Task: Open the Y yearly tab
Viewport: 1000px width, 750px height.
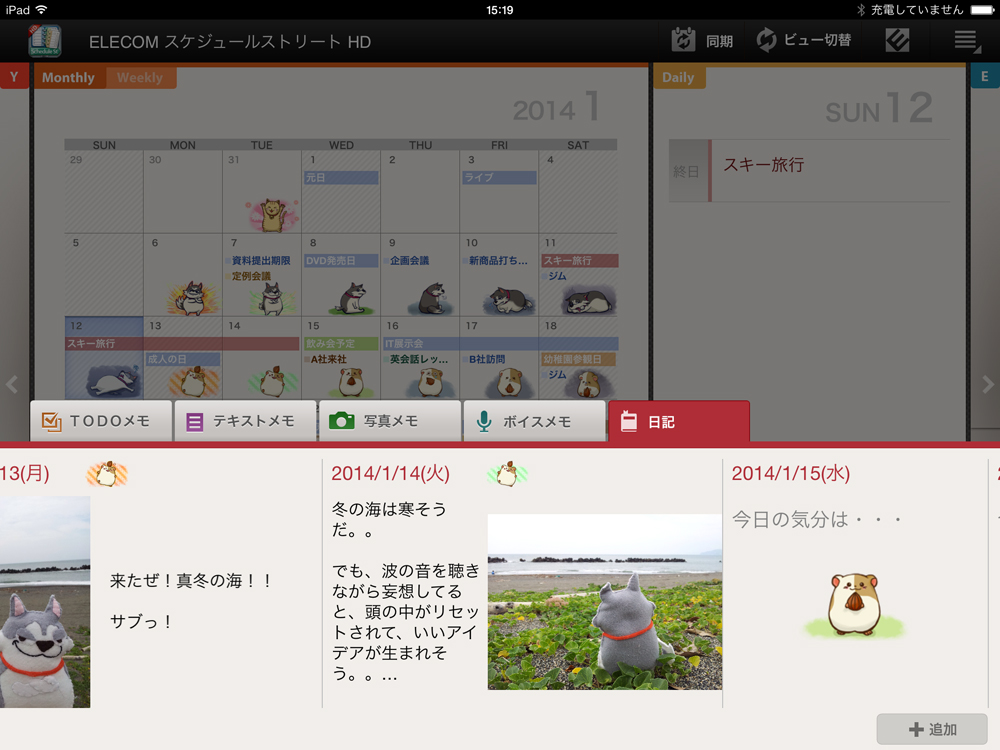Action: click(x=14, y=77)
